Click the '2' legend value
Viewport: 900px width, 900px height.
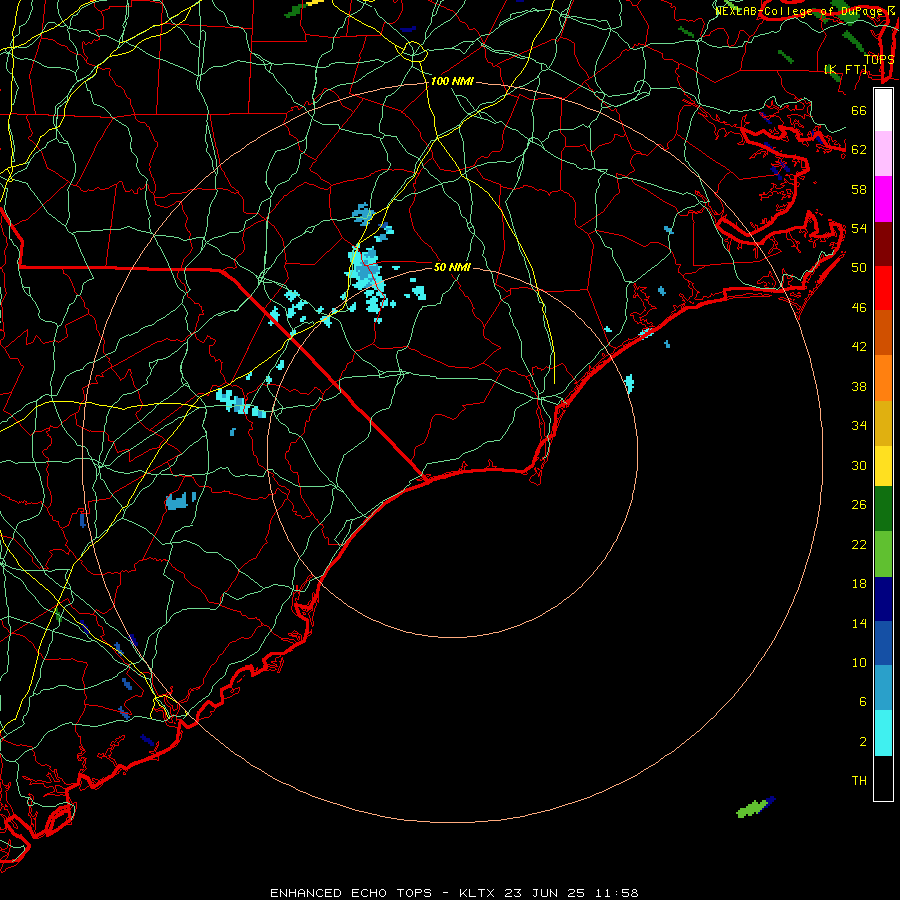click(862, 741)
